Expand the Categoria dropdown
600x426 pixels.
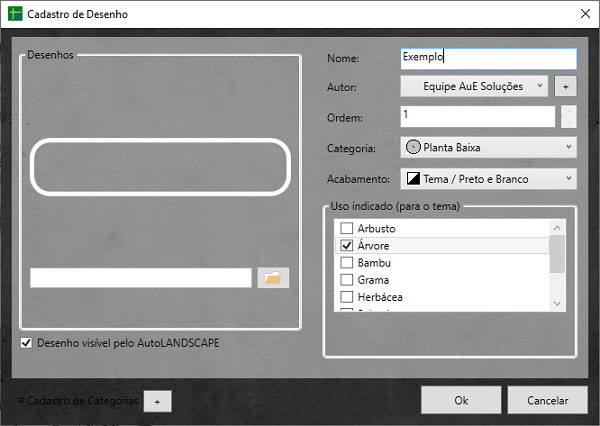[488, 147]
